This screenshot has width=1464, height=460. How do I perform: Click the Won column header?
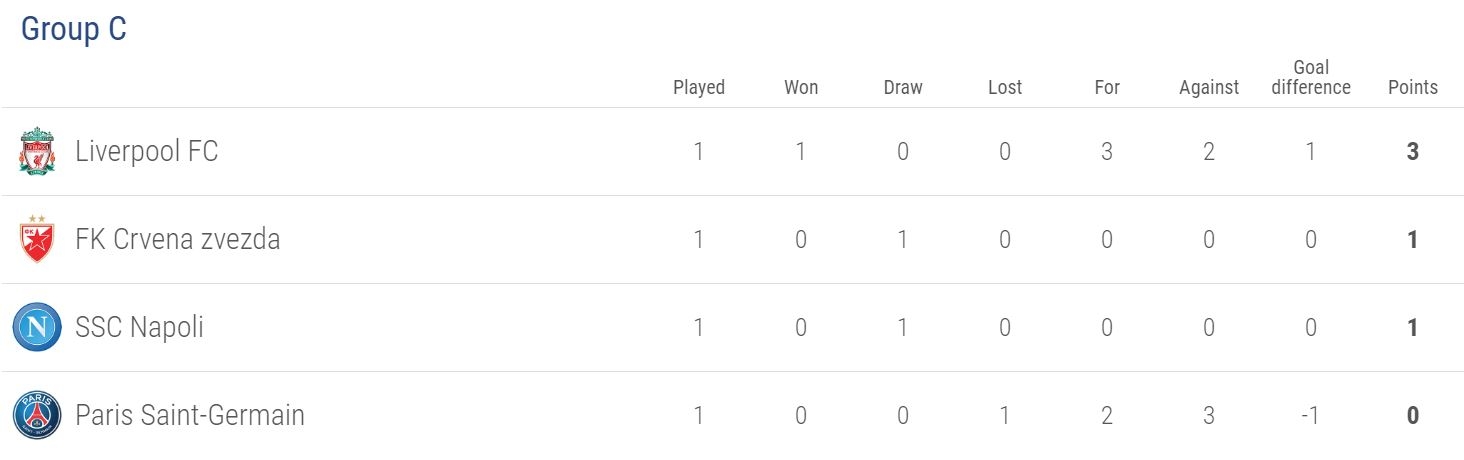801,87
